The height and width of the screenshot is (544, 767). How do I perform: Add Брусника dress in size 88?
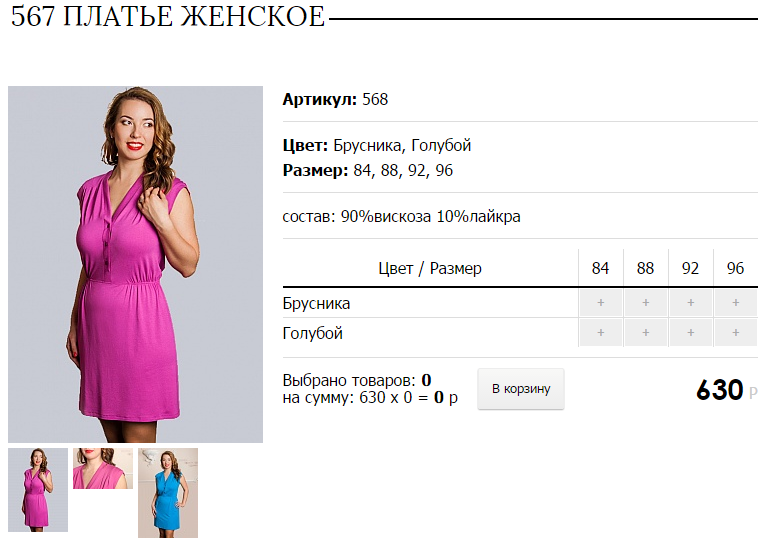tap(646, 303)
